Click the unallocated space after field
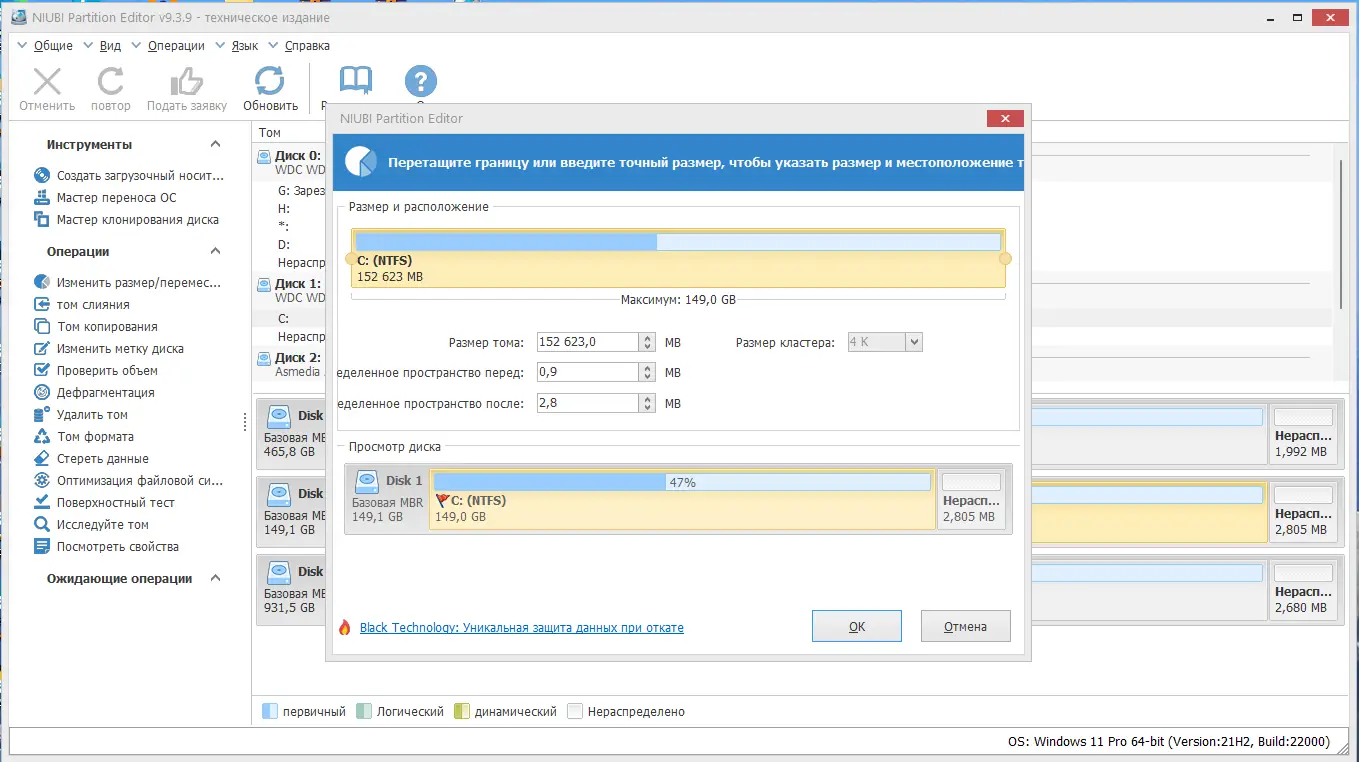Image resolution: width=1359 pixels, height=762 pixels. click(587, 403)
